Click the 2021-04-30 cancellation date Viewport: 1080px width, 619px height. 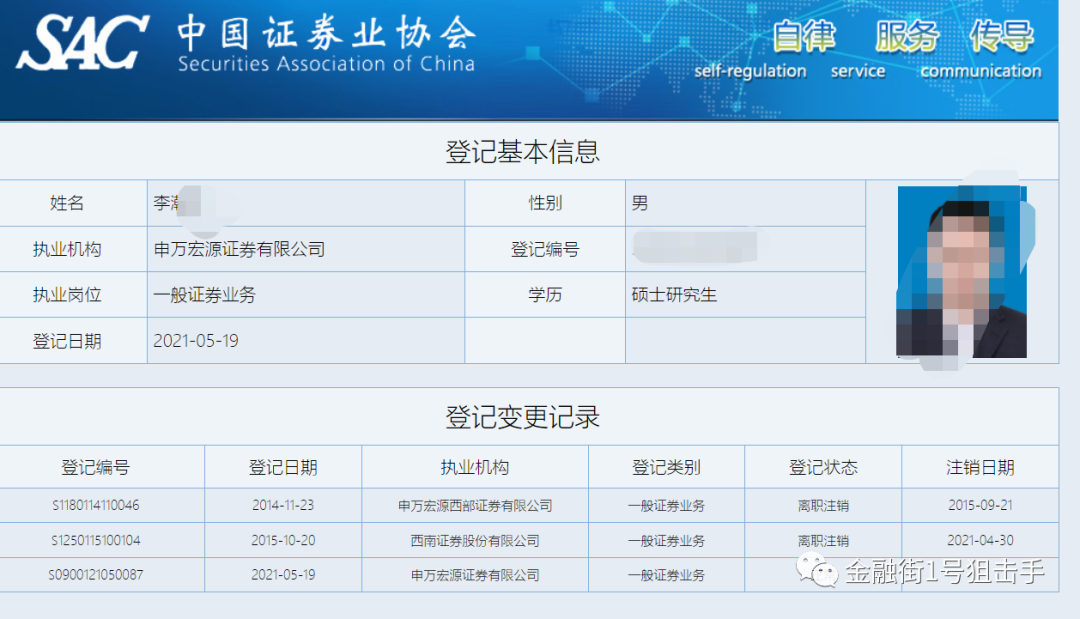point(980,541)
